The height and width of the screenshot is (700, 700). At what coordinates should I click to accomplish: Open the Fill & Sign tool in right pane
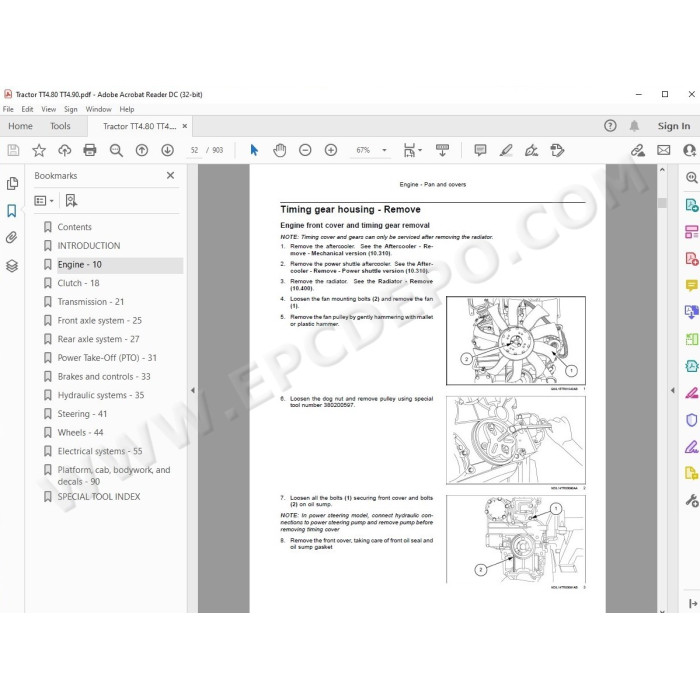pyautogui.click(x=692, y=446)
